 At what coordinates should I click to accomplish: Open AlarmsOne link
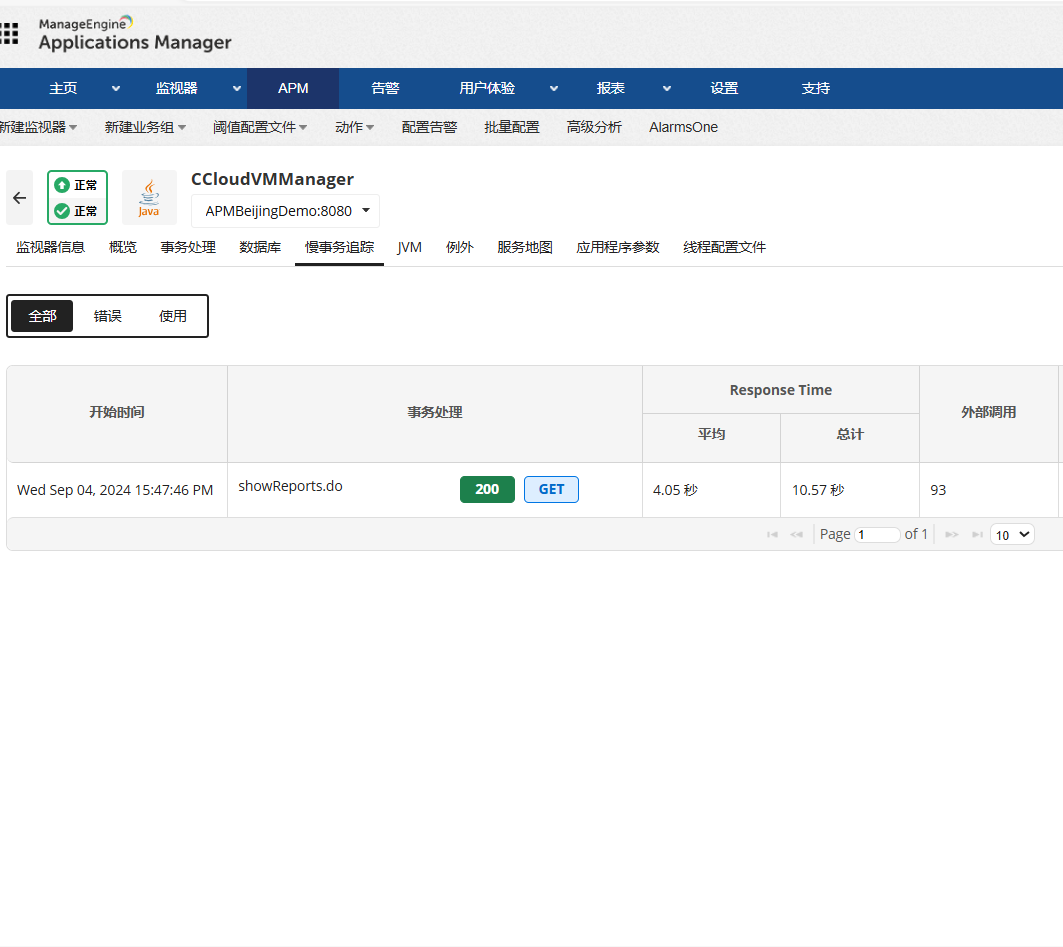pos(683,127)
